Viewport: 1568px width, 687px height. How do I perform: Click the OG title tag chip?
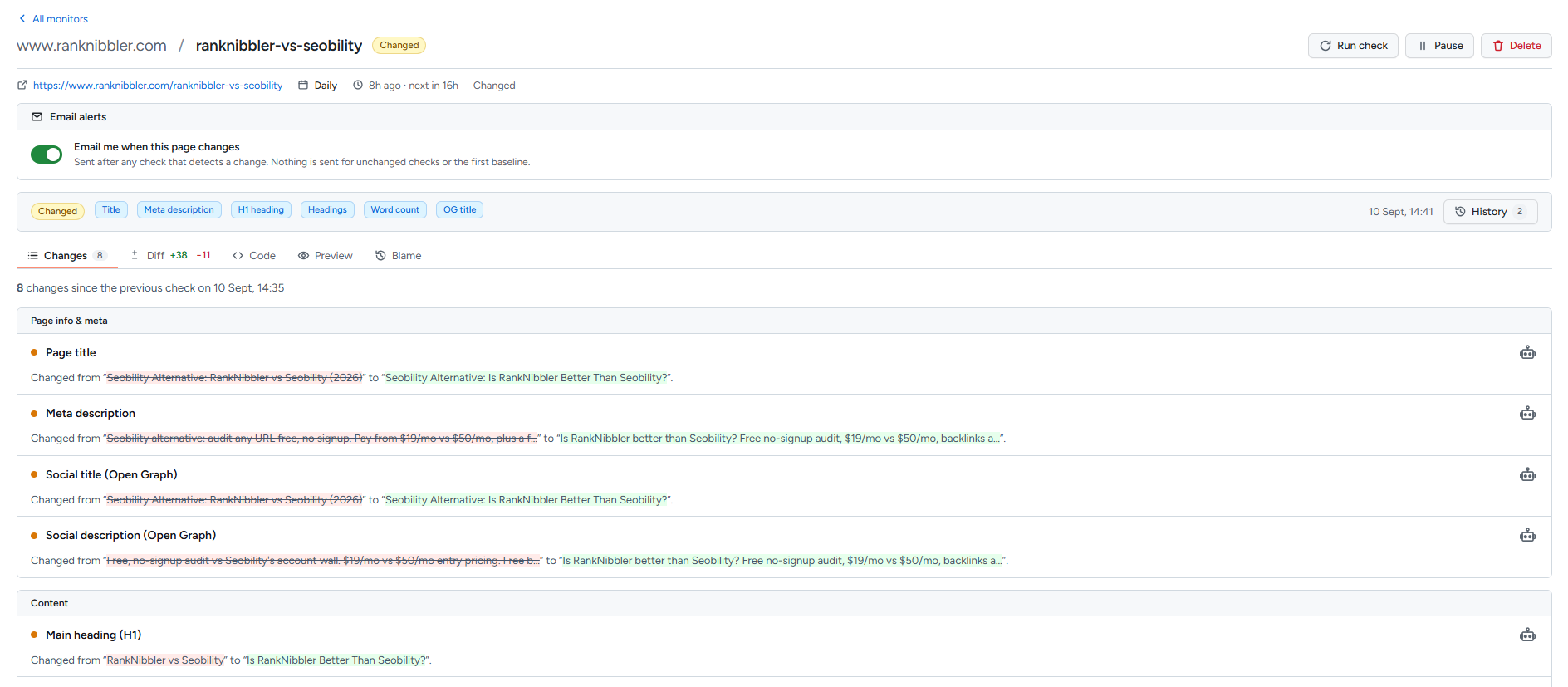(x=460, y=210)
